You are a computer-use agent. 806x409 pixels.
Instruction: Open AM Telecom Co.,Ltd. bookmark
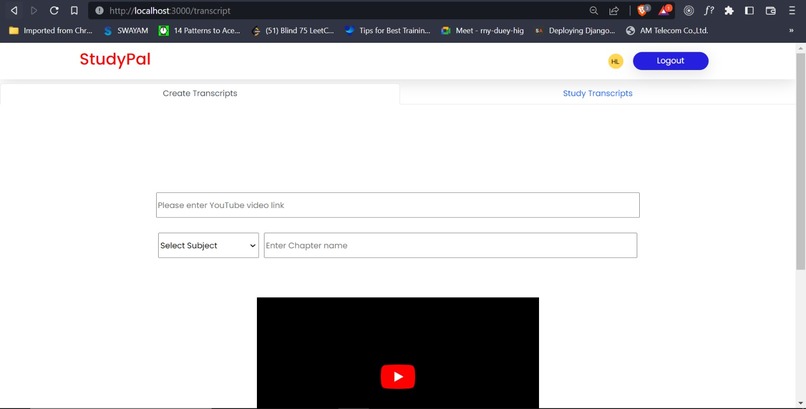tap(667, 31)
